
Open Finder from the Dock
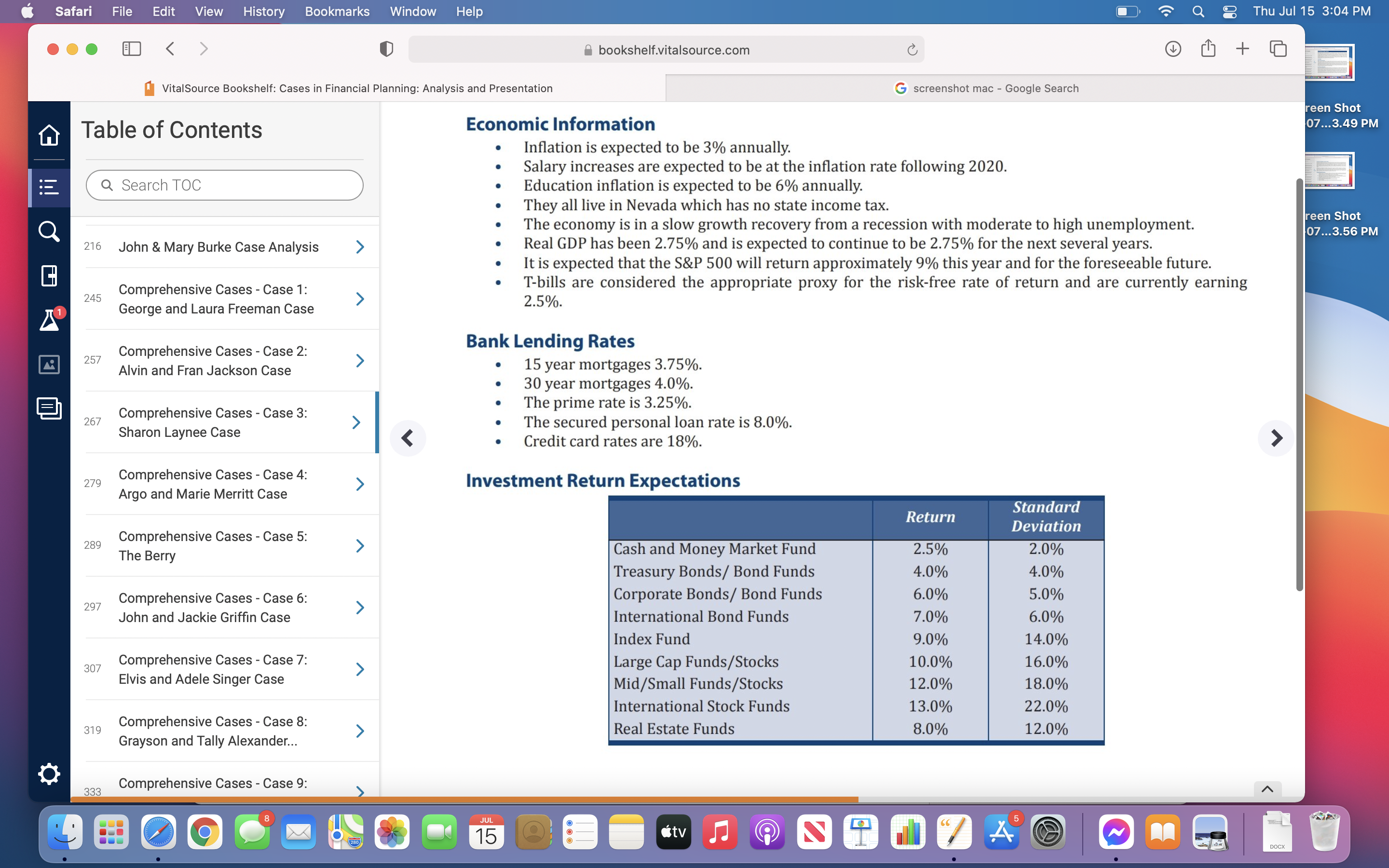pyautogui.click(x=65, y=832)
